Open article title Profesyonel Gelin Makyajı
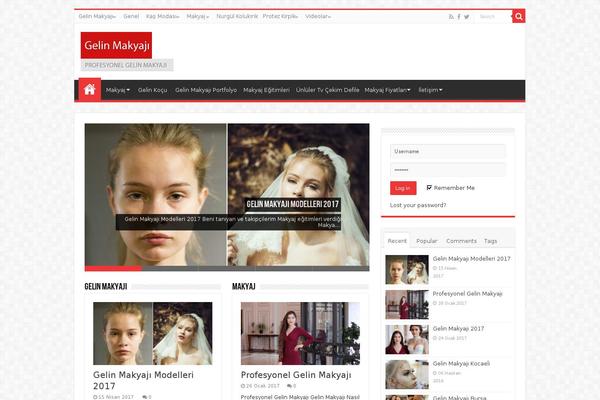This screenshot has width=600, height=400. click(296, 375)
